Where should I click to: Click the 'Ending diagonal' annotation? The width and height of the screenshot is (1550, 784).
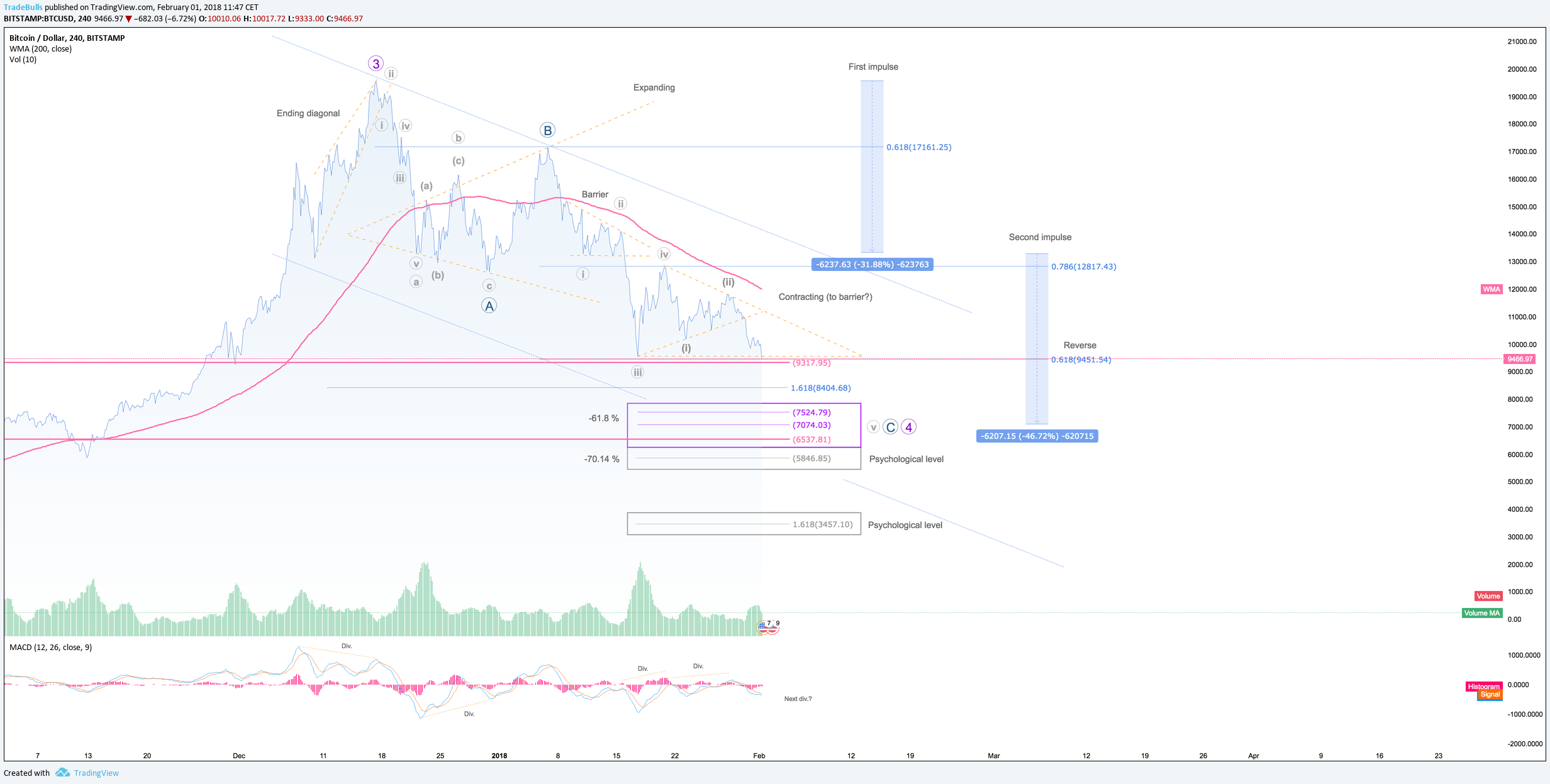(308, 113)
